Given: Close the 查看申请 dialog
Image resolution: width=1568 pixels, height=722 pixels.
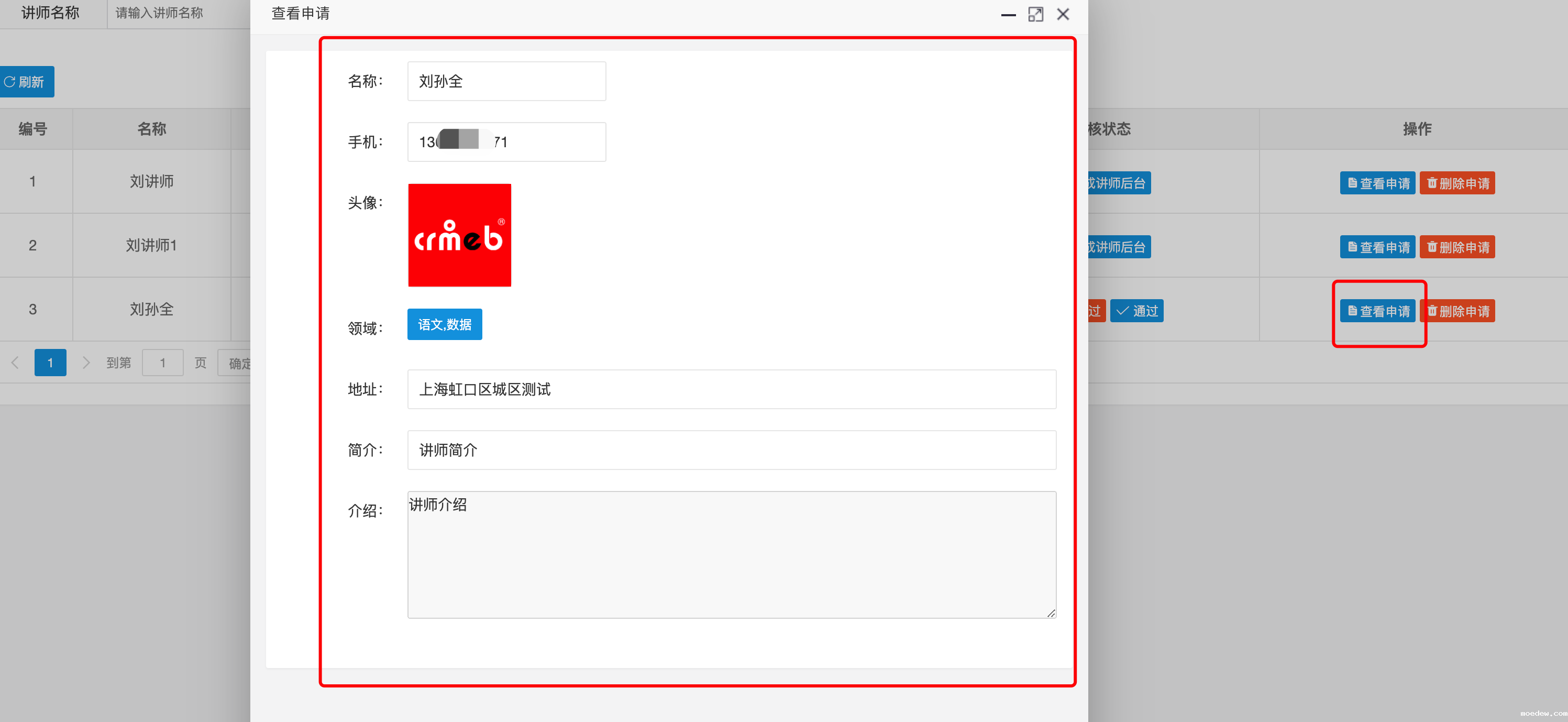Looking at the screenshot, I should coord(1063,15).
